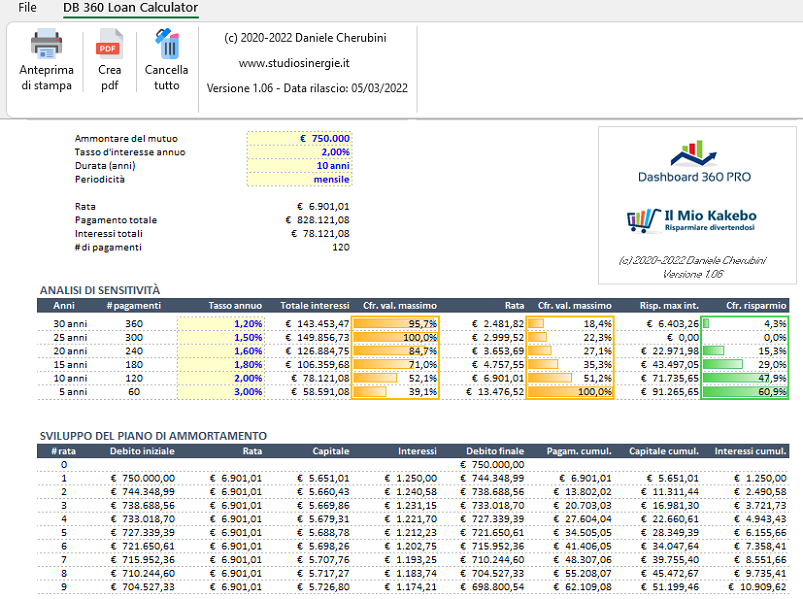This screenshot has height=599, width=803.
Task: Select the 360 payments cell
Action: coord(134,324)
